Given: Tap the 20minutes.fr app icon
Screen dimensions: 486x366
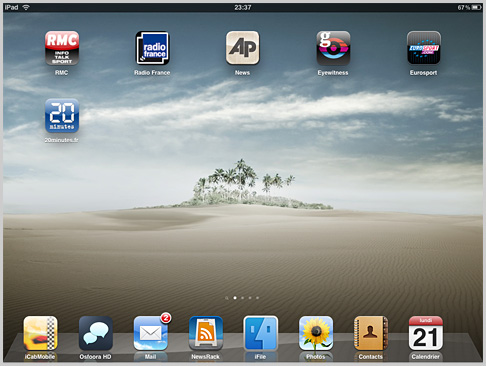Looking at the screenshot, I should pyautogui.click(x=62, y=115).
